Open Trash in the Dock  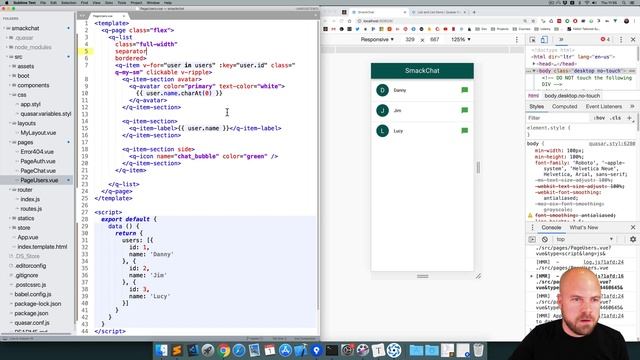[478, 350]
